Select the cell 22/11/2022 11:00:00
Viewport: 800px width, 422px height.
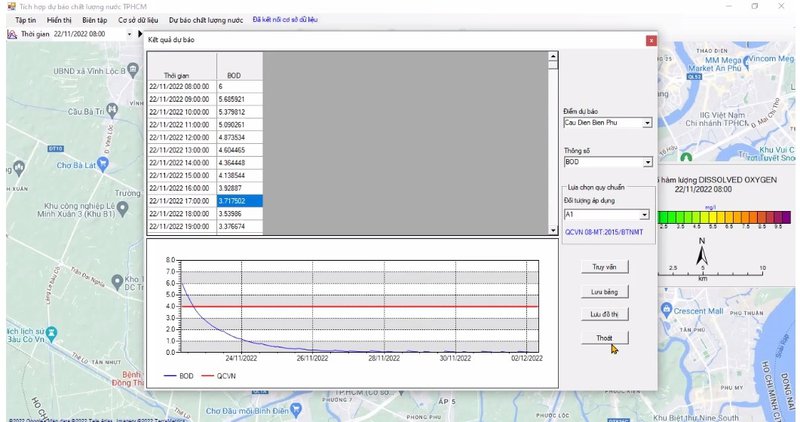[x=182, y=125]
